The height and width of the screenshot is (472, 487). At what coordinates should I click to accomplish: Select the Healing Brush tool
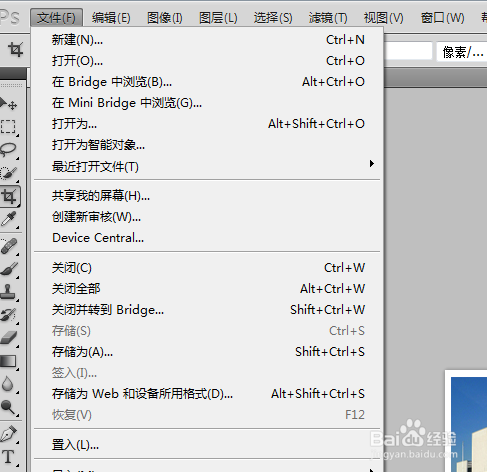(9, 246)
